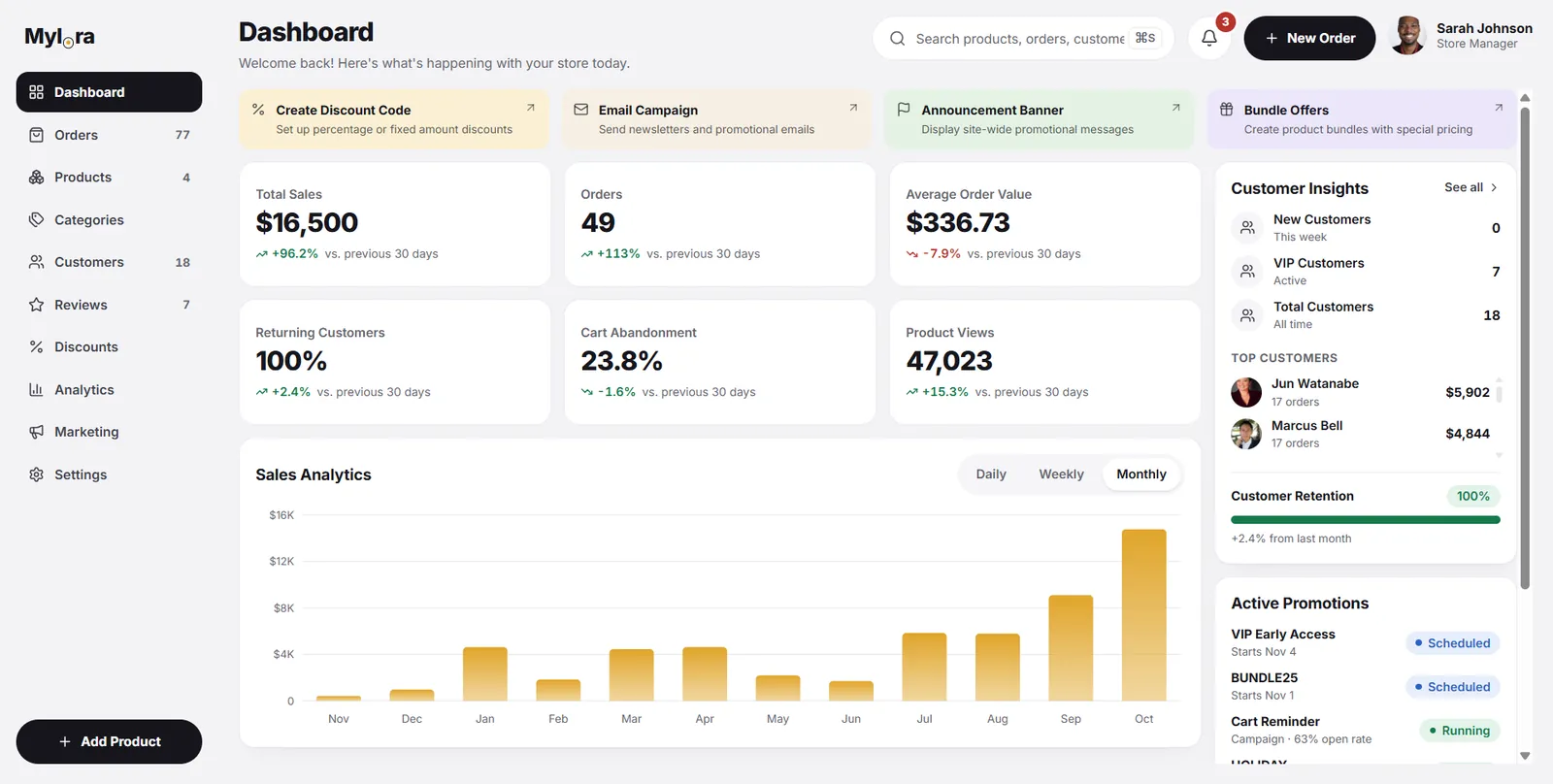Click the Mylora logo

[x=59, y=37]
